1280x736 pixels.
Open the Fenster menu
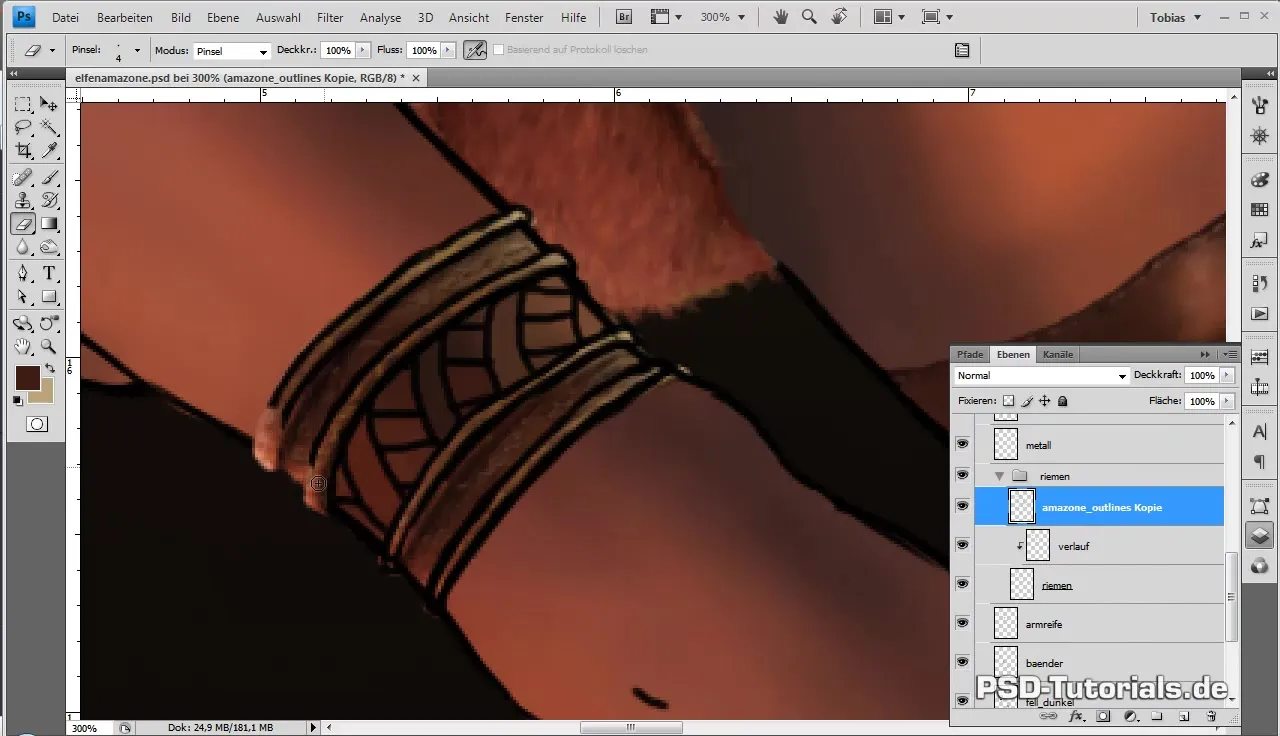point(524,18)
